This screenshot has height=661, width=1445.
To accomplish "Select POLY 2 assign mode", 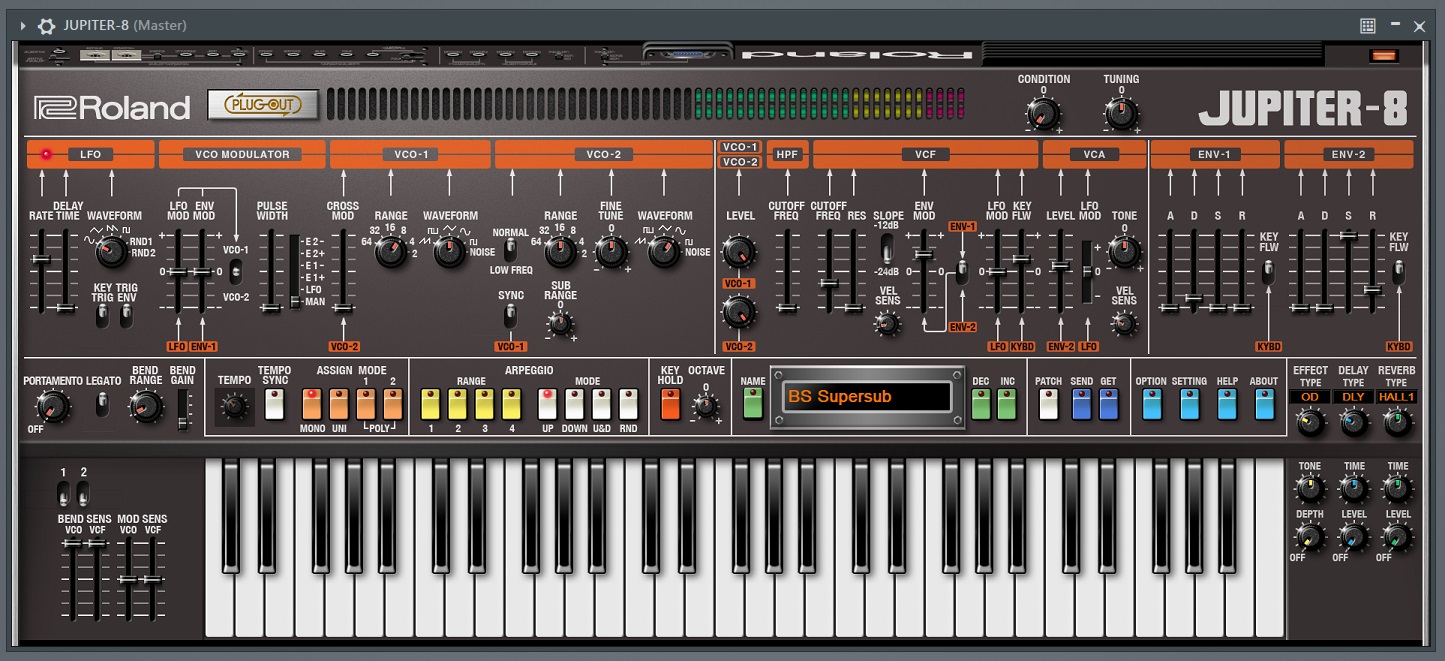I will coord(393,404).
